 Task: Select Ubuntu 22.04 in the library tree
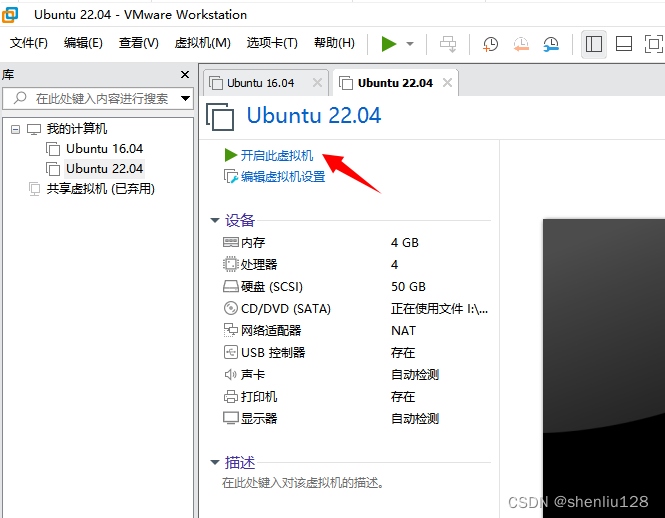(x=104, y=169)
